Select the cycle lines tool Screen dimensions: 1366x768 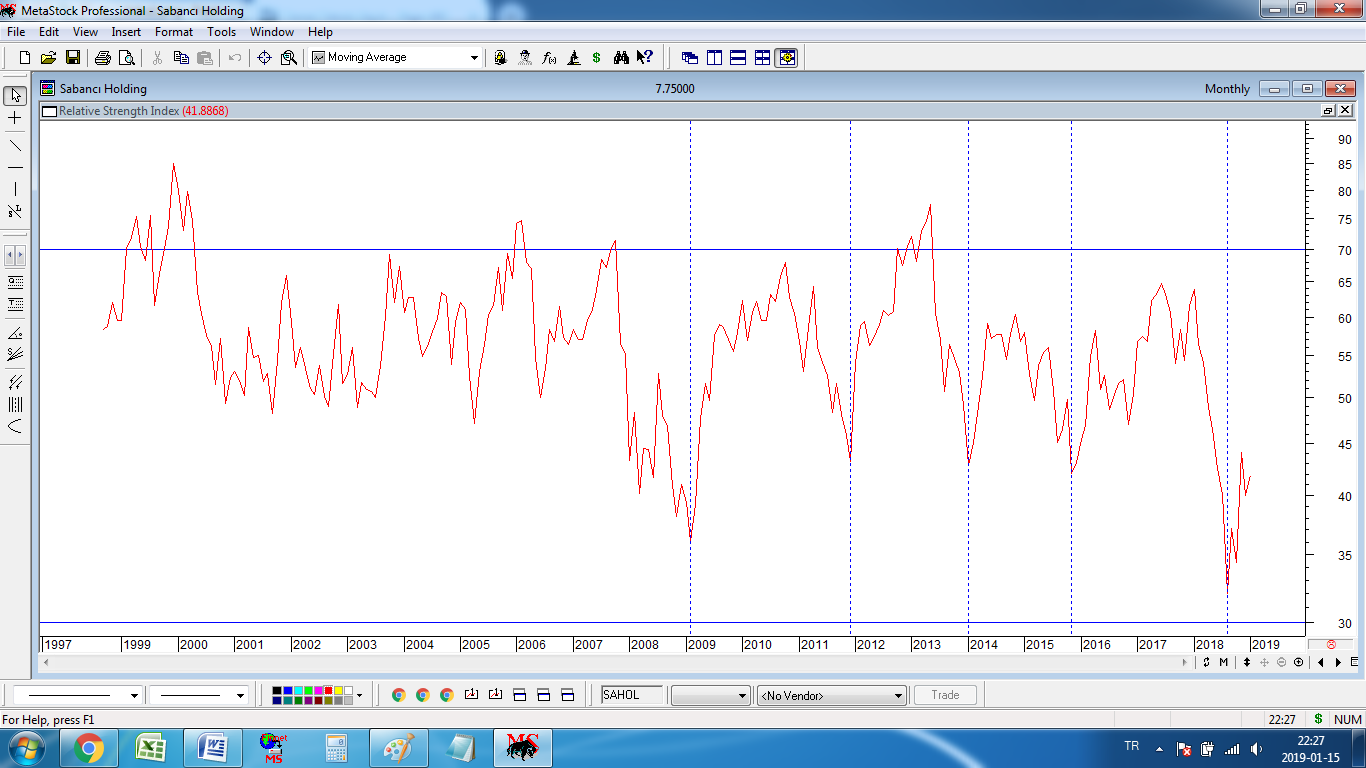[15, 405]
